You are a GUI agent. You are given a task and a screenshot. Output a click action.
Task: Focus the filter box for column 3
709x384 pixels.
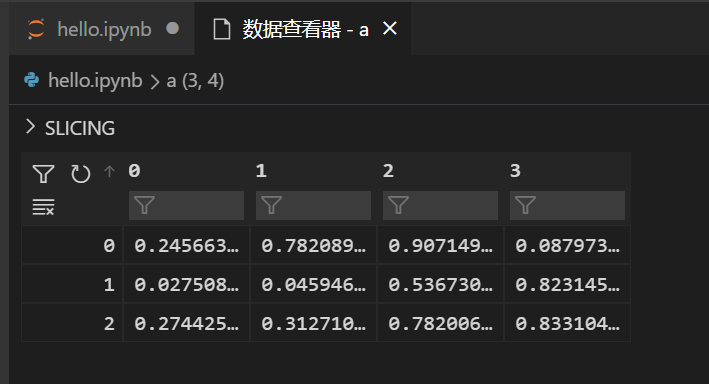point(567,205)
